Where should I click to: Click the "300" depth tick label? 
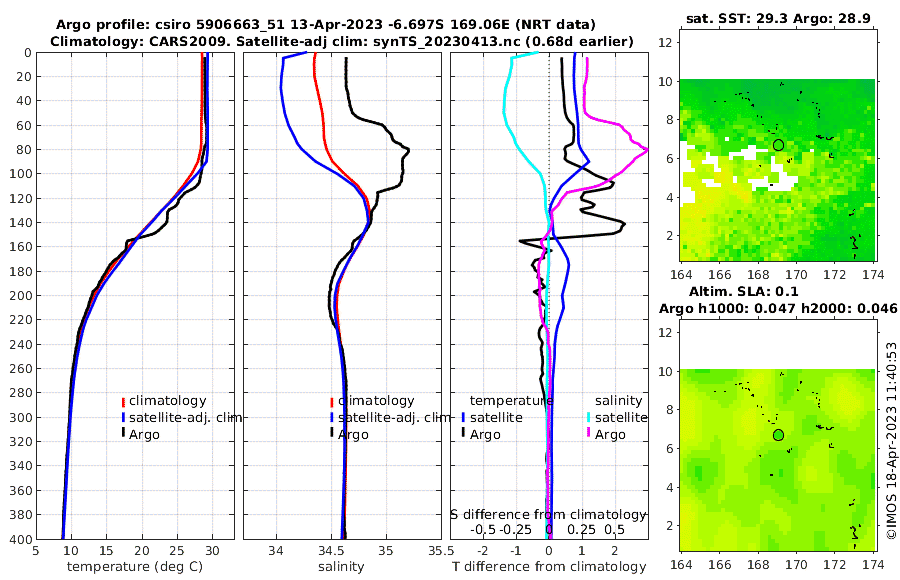22,417
